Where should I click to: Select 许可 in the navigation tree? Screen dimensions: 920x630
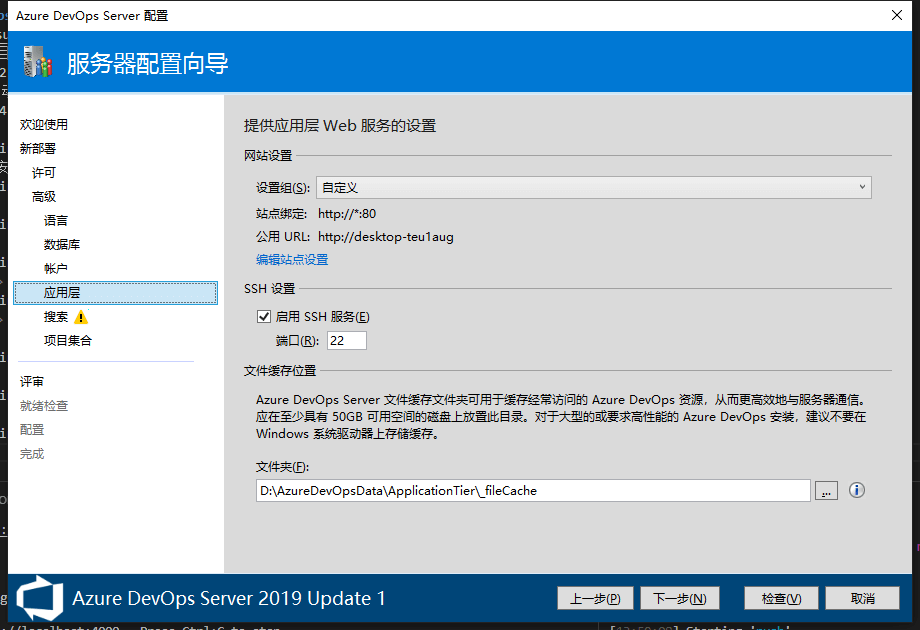click(x=44, y=173)
